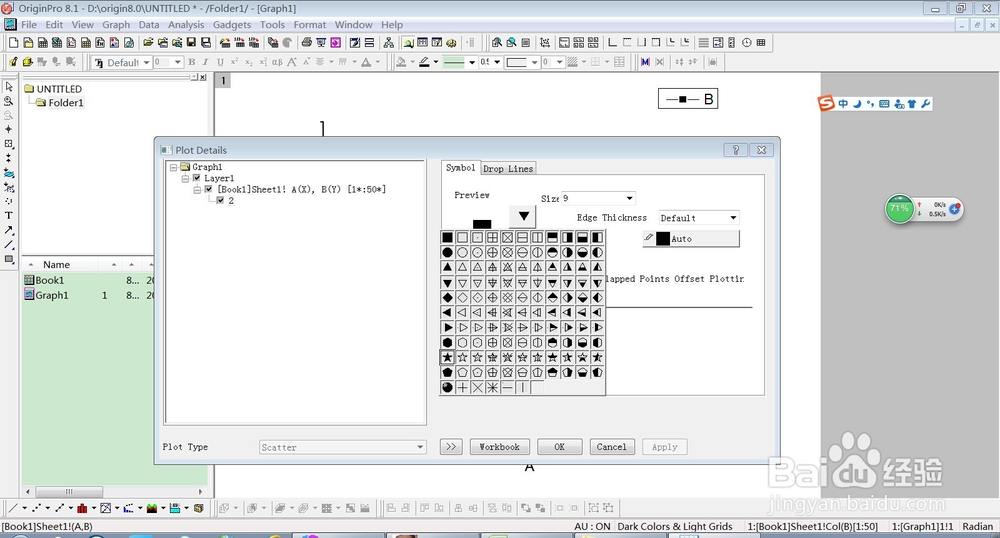
Task: Click the >> expand panel button
Action: 451,447
